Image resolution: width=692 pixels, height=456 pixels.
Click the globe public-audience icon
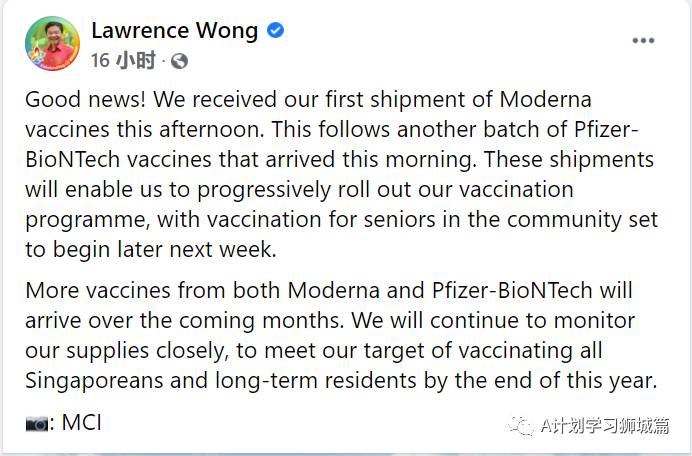coord(179,61)
